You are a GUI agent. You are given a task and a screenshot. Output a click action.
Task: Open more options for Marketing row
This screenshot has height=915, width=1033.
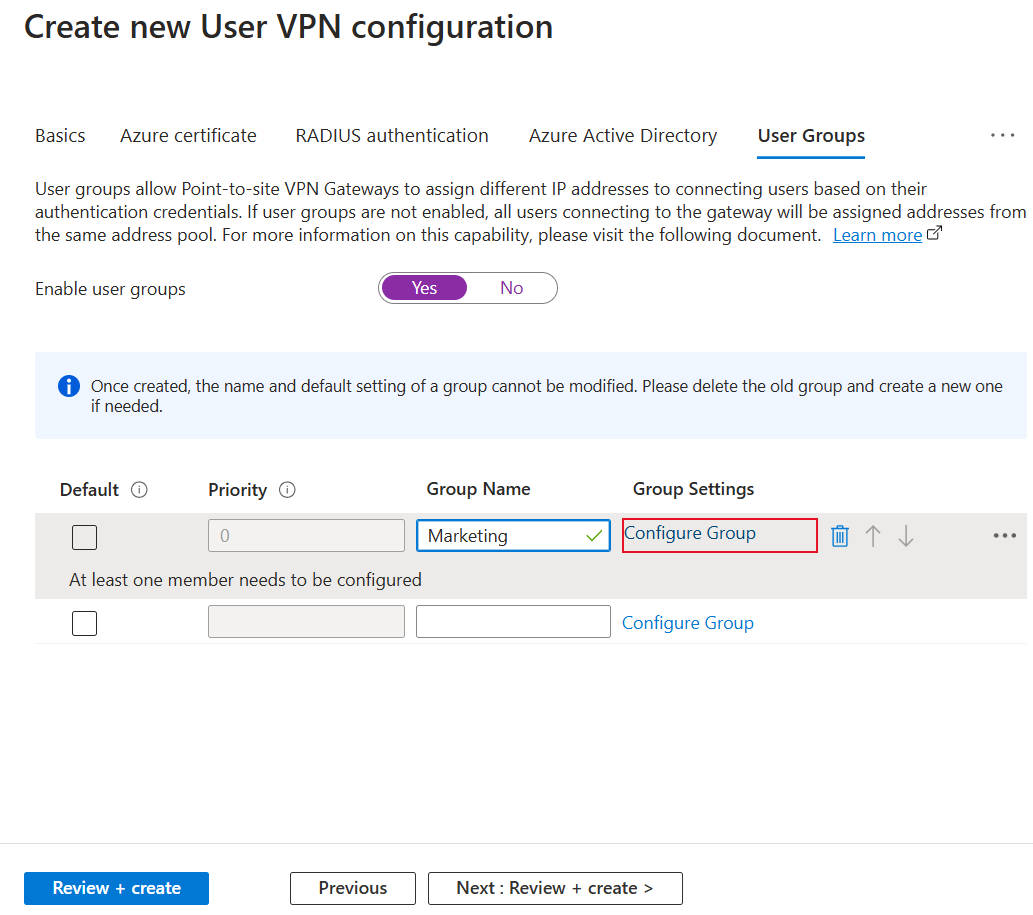[x=1004, y=536]
